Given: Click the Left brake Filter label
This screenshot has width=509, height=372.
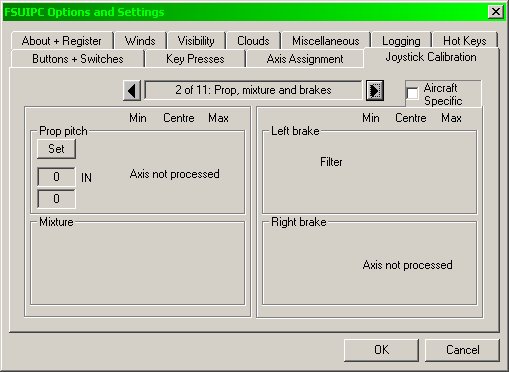Looking at the screenshot, I should pos(331,162).
